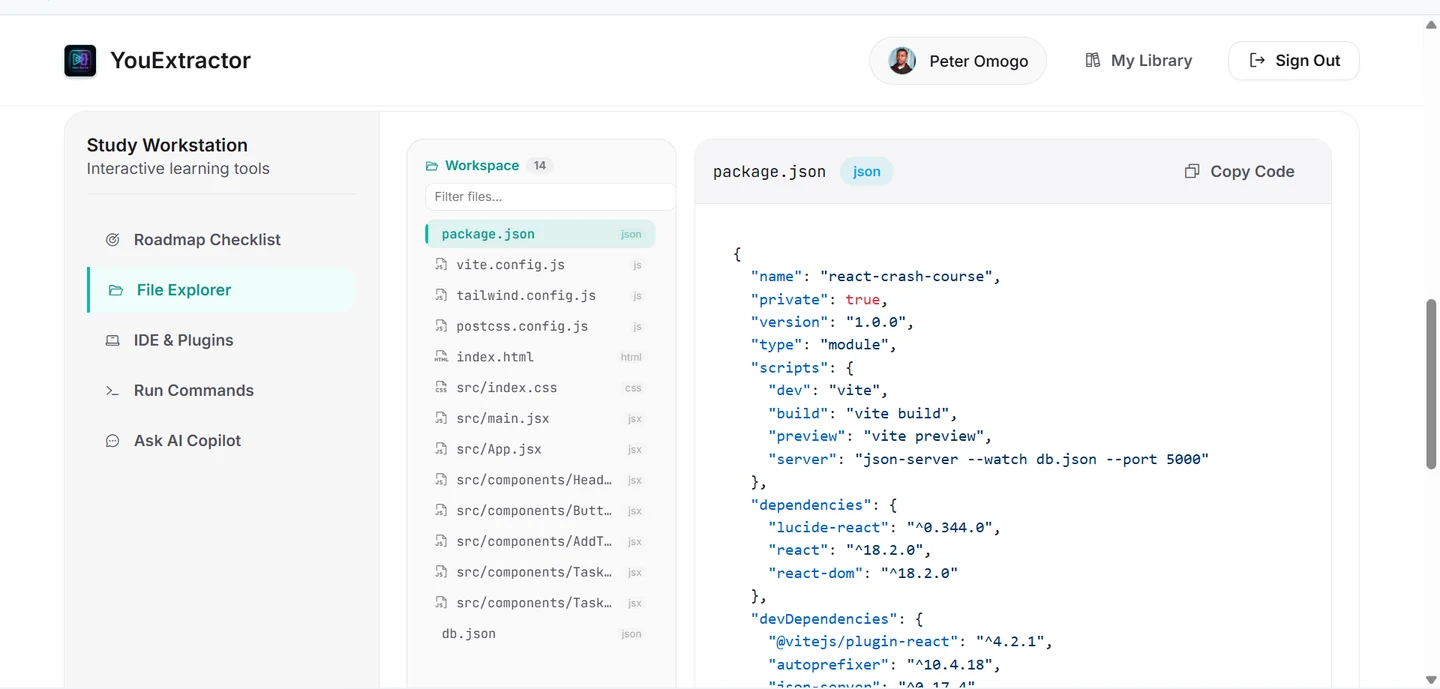
Task: Click the package.json title in code header
Action: pyautogui.click(x=769, y=171)
